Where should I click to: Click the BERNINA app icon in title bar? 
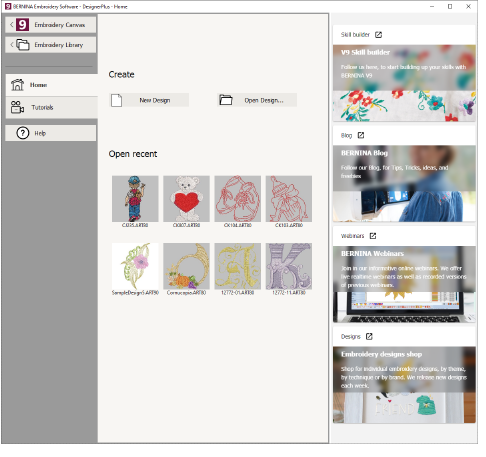[x=8, y=6]
